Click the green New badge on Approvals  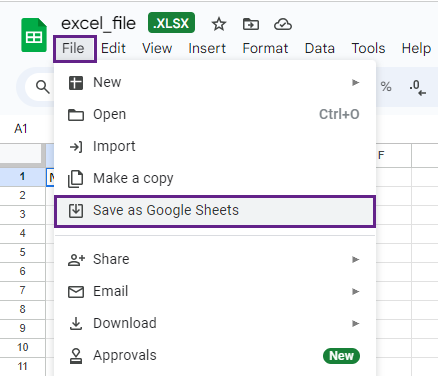[x=341, y=356]
